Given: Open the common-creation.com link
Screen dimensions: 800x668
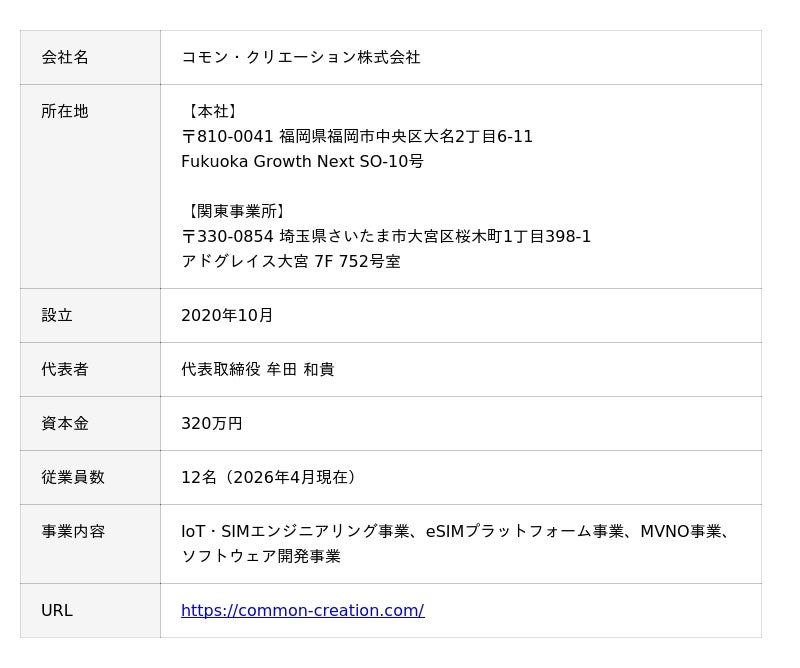Looking at the screenshot, I should coord(302,610).
